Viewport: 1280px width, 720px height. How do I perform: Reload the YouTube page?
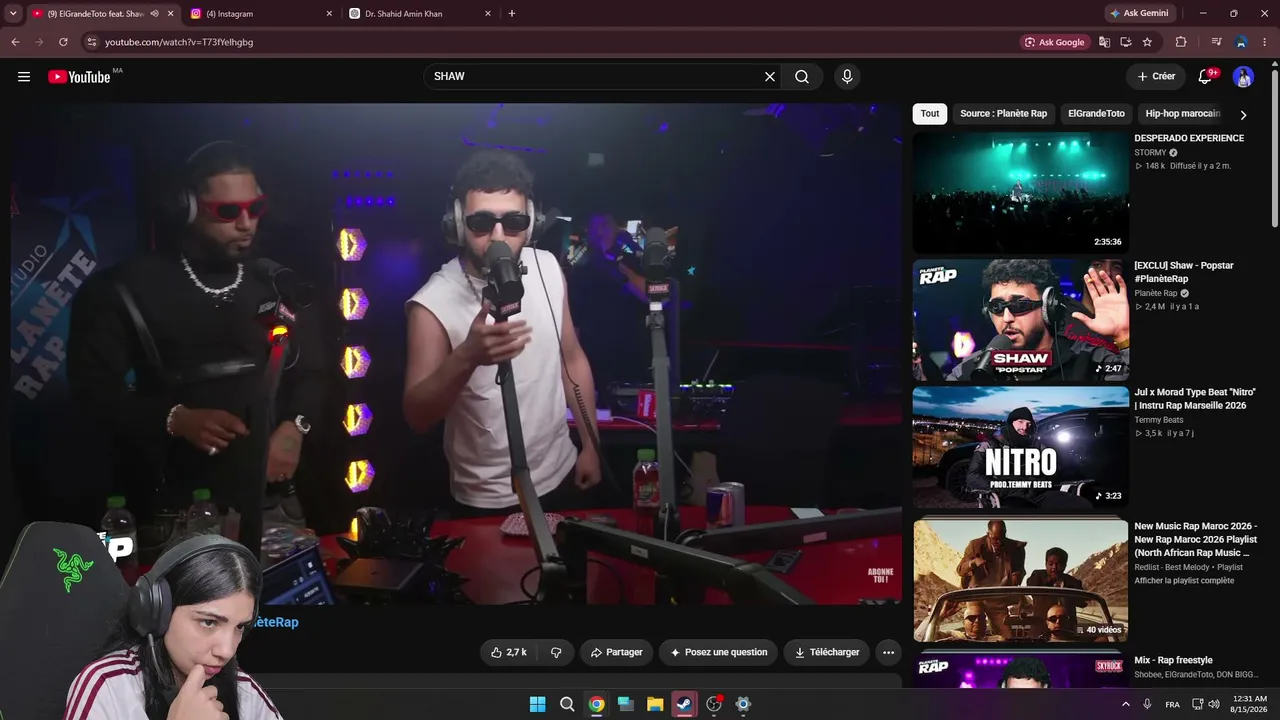pos(63,42)
